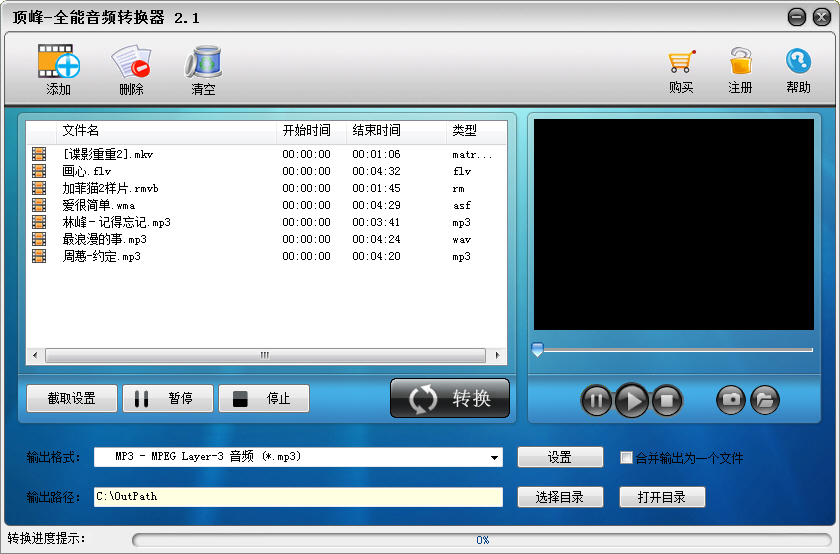This screenshot has width=840, height=554.
Task: Click the 清空 (Clear) trash icon
Action: [203, 63]
